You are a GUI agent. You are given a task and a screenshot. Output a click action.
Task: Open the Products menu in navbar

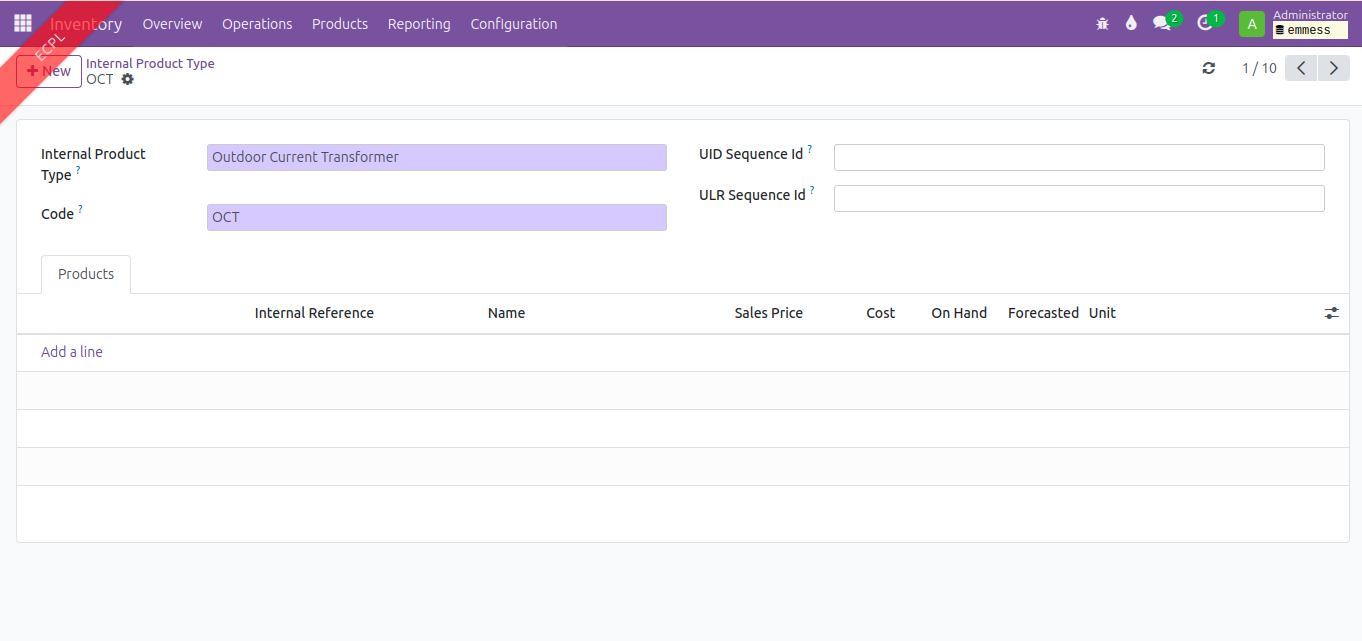[x=340, y=24]
